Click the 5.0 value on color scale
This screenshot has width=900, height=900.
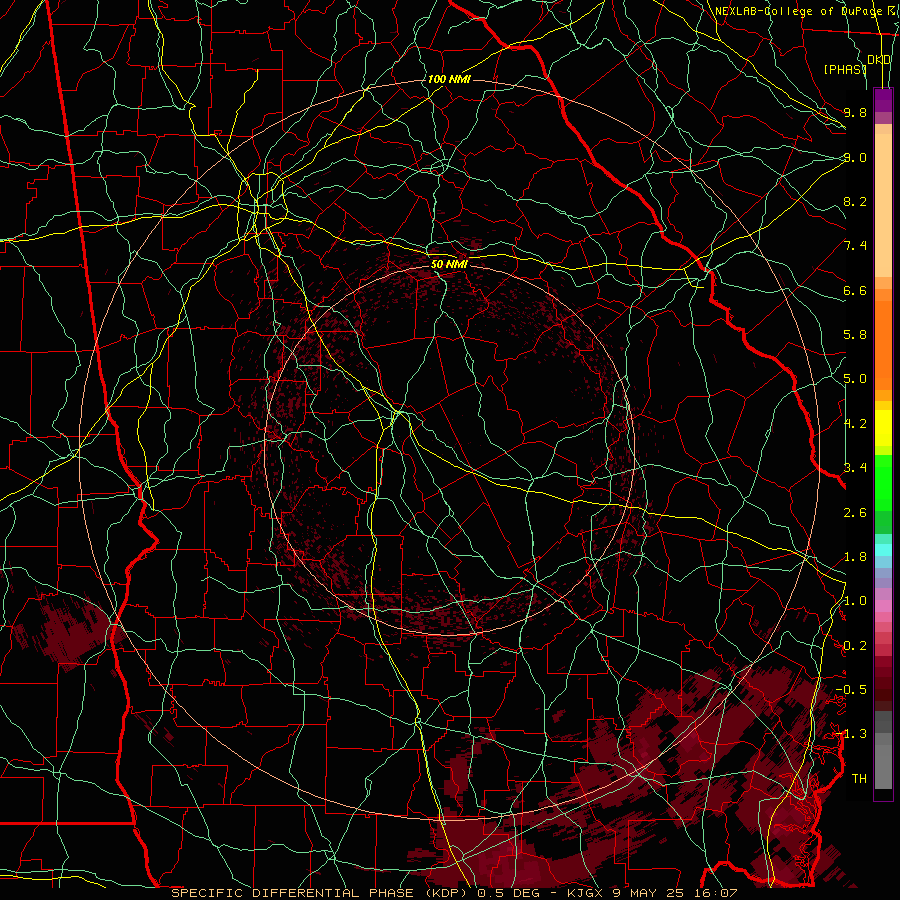(855, 378)
